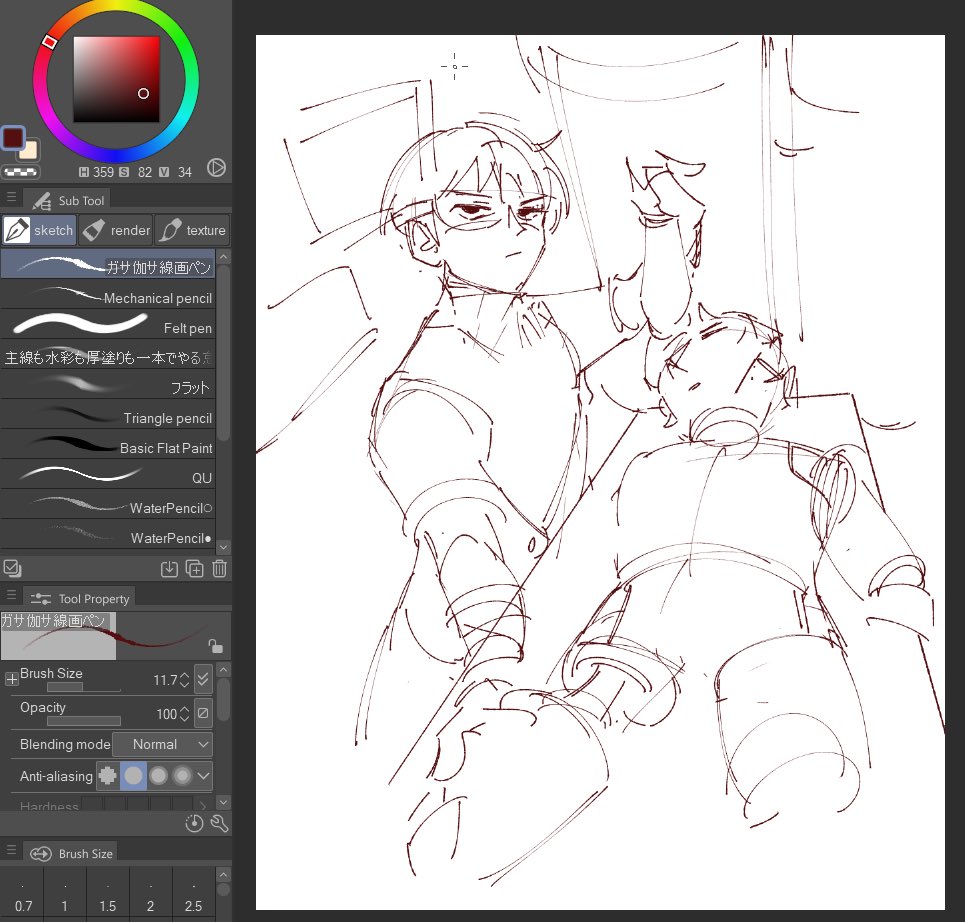
Task: Select anti-aliasing Weak option
Action: pyautogui.click(x=133, y=776)
